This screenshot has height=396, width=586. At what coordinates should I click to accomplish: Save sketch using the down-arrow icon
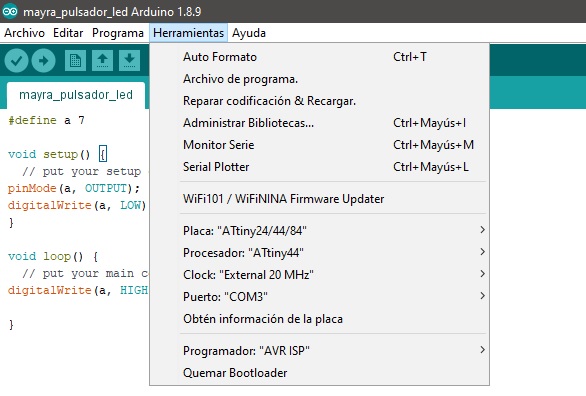[x=129, y=61]
